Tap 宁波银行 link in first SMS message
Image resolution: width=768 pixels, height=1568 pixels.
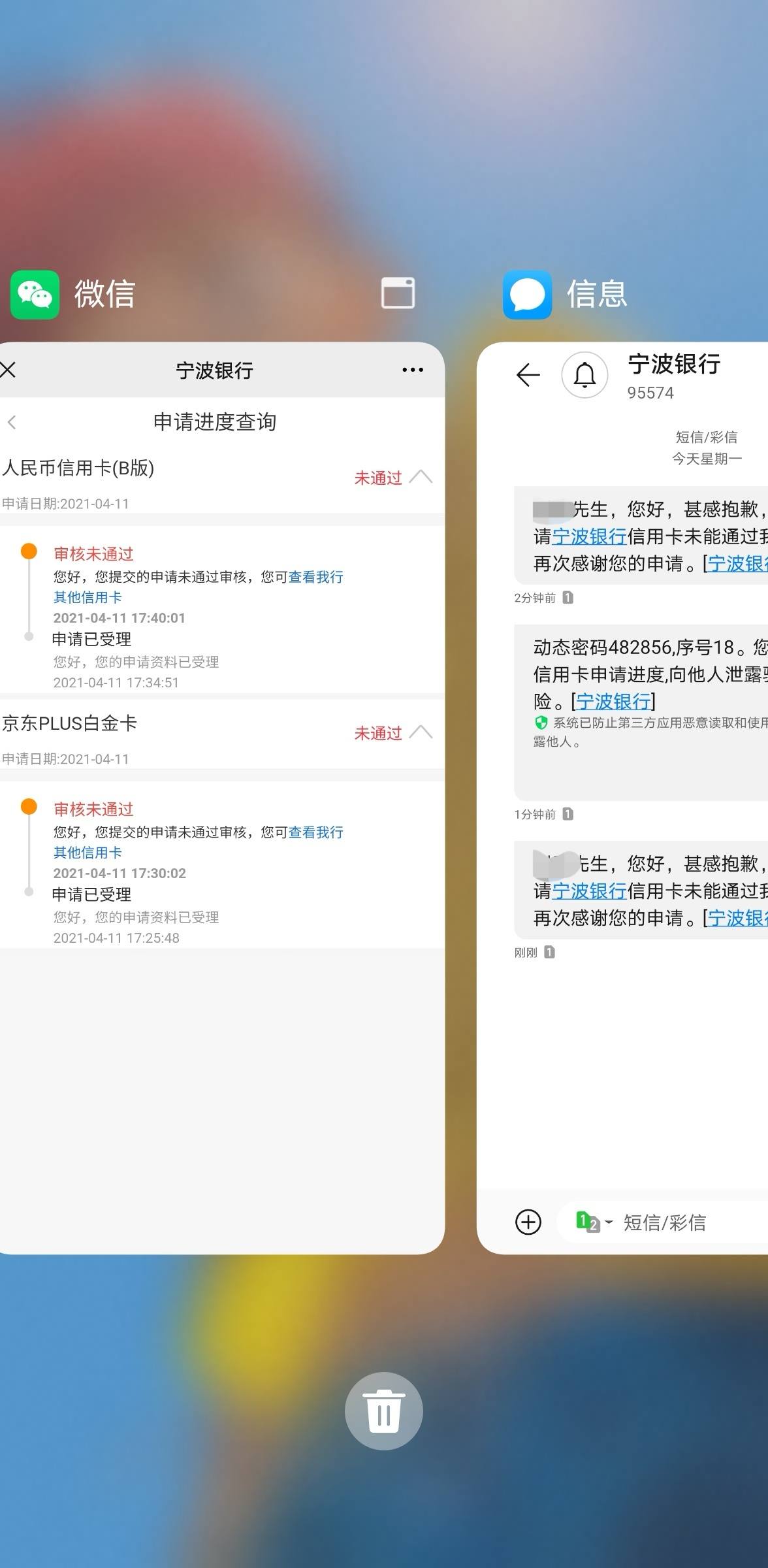[589, 536]
